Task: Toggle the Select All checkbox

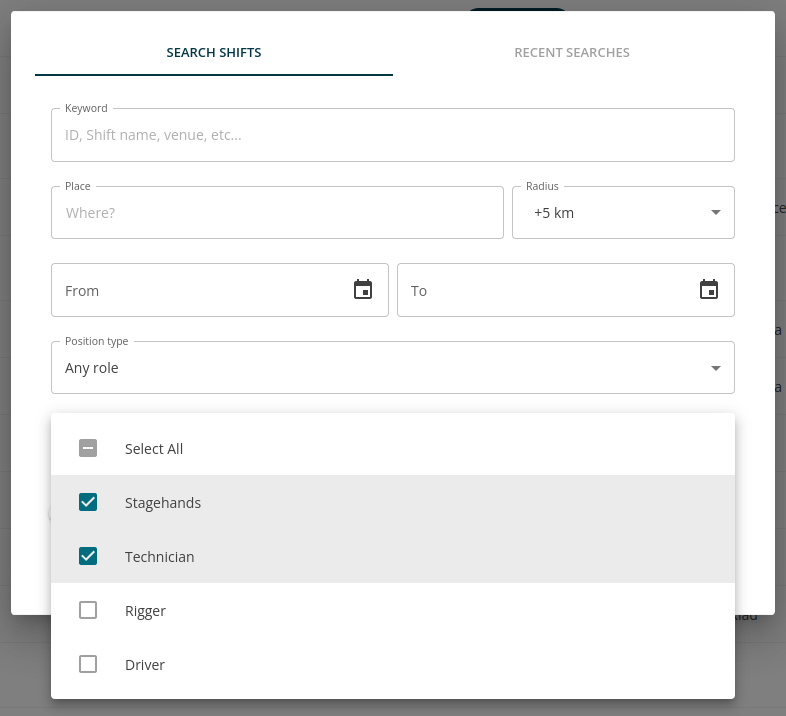Action: (88, 449)
